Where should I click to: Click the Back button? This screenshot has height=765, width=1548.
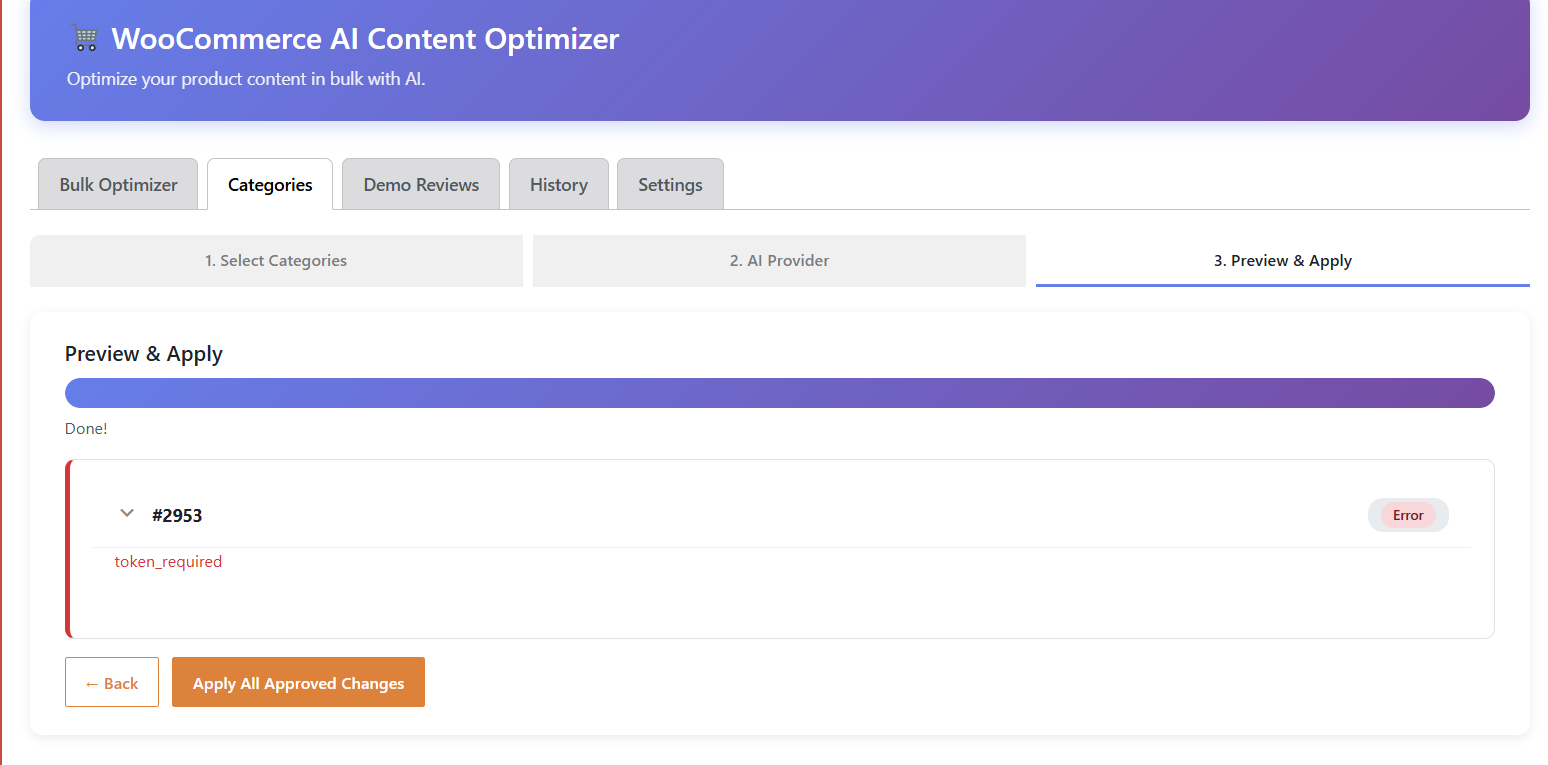coord(112,682)
